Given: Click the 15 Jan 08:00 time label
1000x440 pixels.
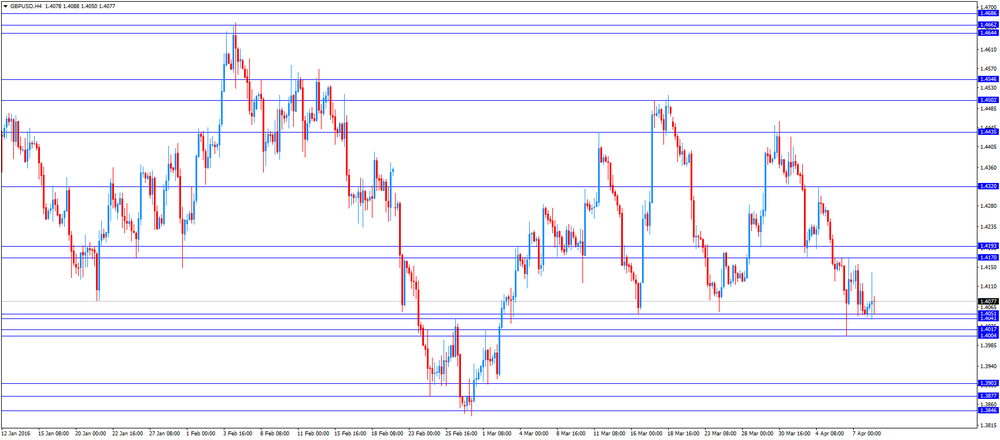Looking at the screenshot, I should click(53, 434).
